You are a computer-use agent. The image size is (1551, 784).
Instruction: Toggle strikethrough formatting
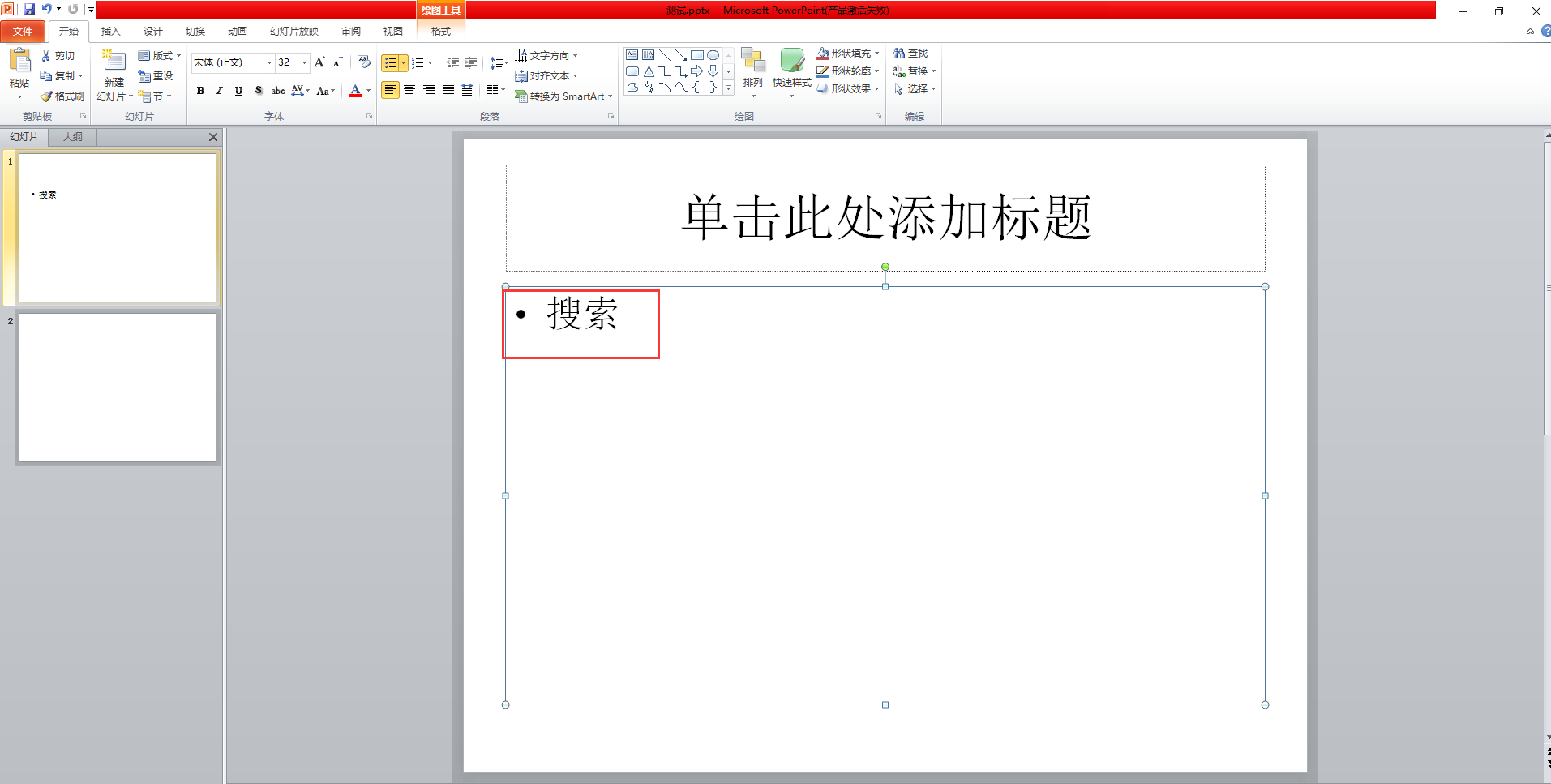[x=277, y=91]
